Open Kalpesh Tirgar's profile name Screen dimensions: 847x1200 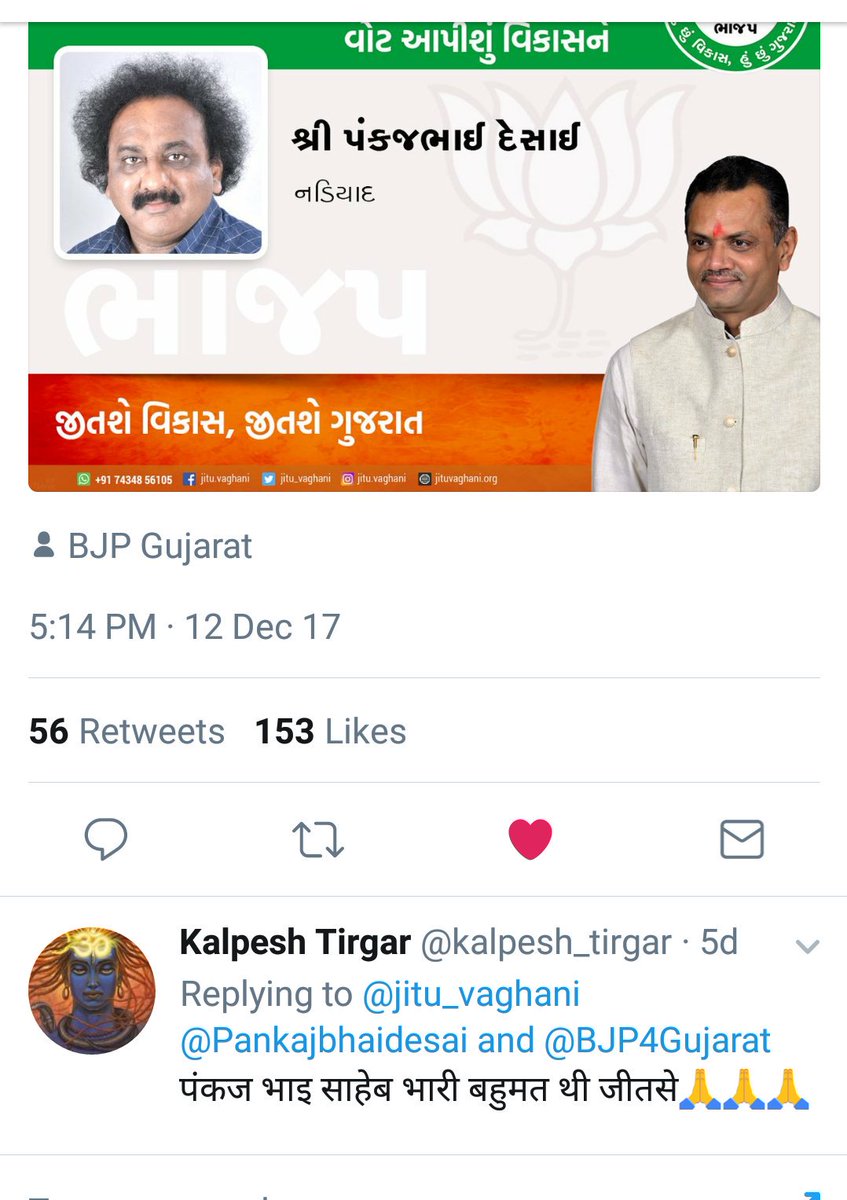tap(295, 942)
